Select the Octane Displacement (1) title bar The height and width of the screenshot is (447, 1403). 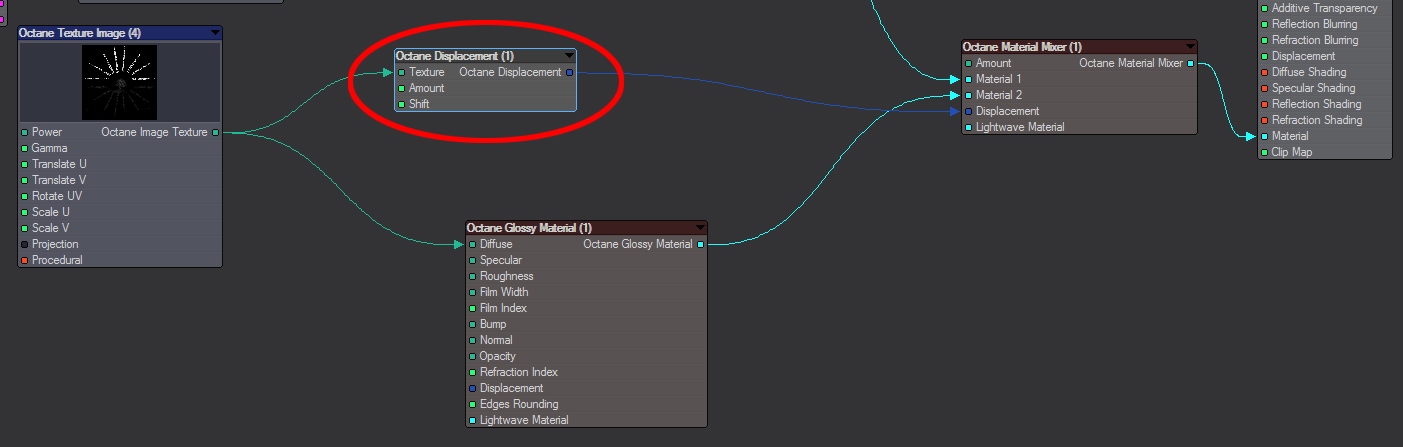(486, 56)
